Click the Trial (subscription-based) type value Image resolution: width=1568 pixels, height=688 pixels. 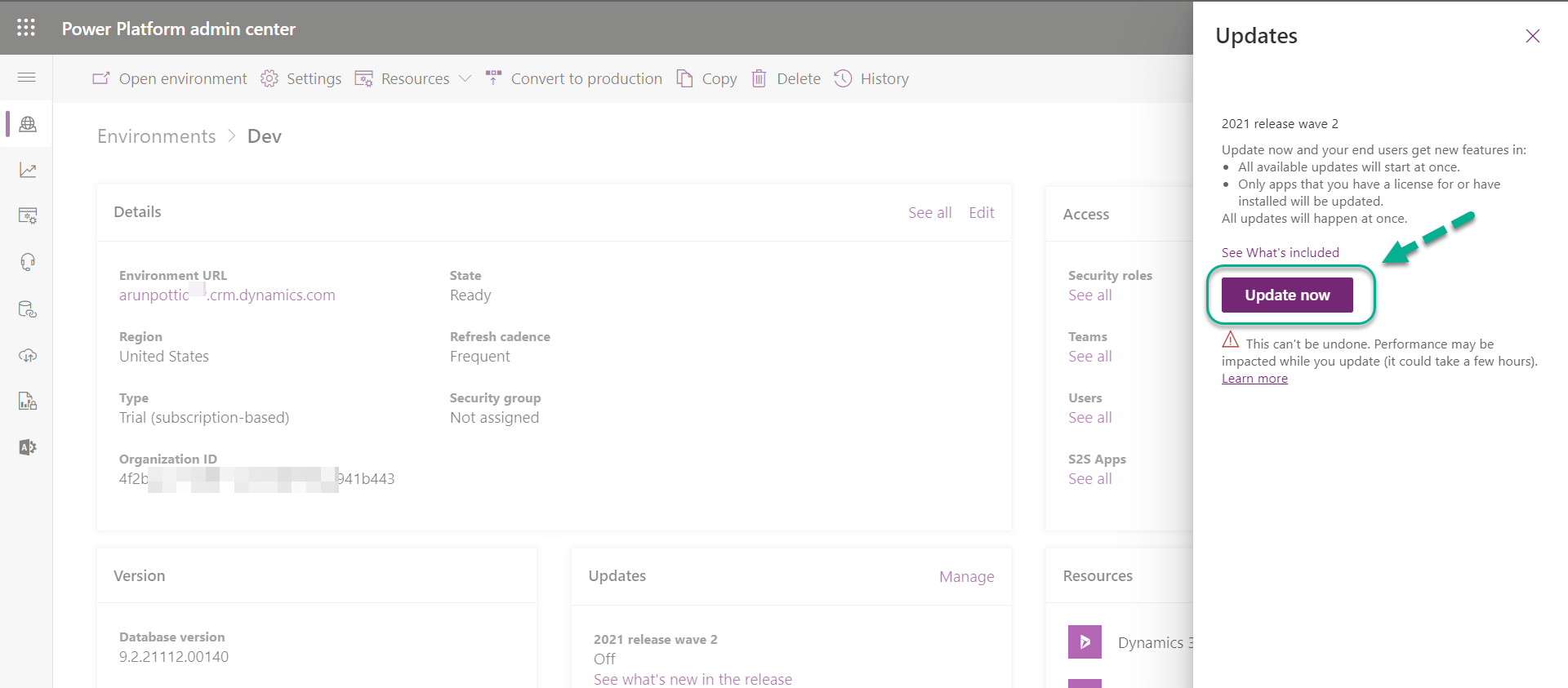coord(204,417)
